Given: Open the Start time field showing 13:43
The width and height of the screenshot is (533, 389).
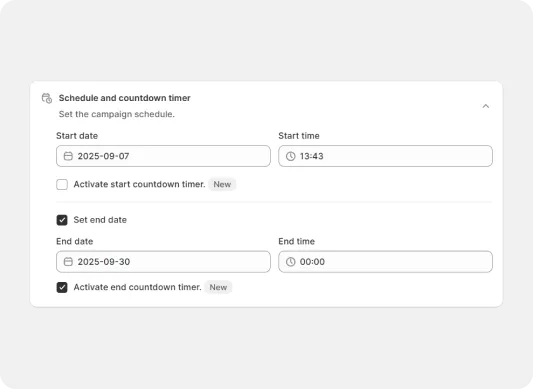Looking at the screenshot, I should point(385,156).
